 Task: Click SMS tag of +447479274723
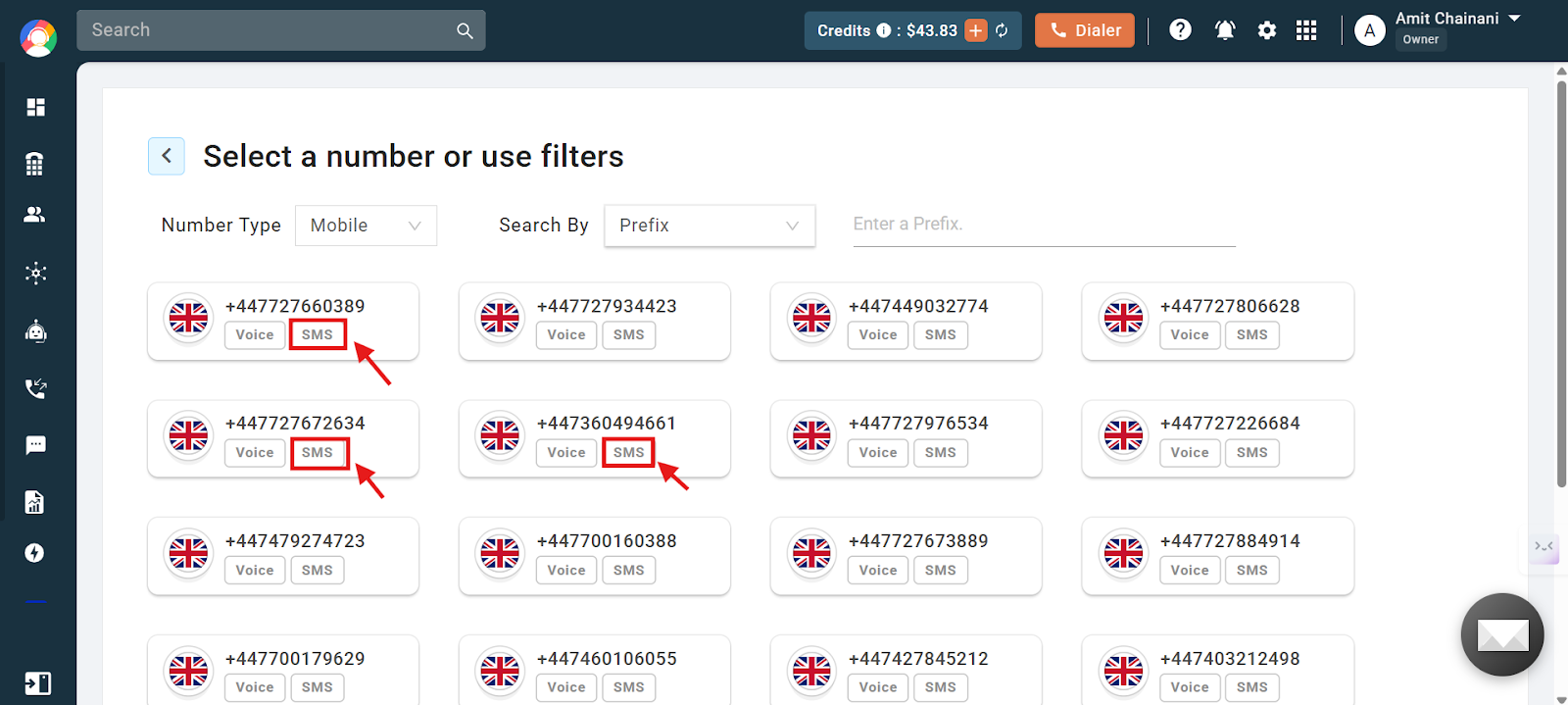tap(318, 570)
